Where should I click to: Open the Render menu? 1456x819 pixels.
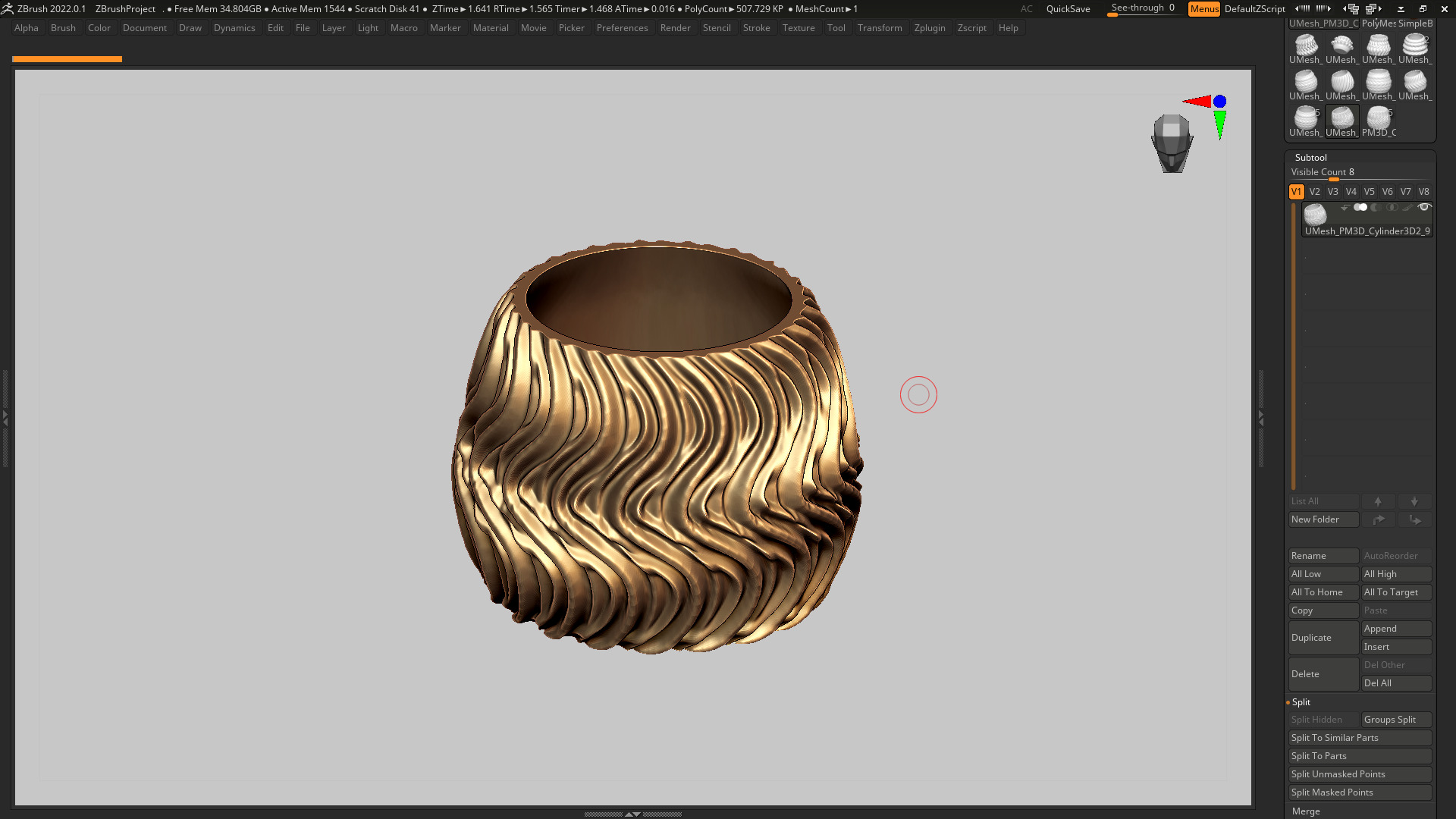pos(675,28)
